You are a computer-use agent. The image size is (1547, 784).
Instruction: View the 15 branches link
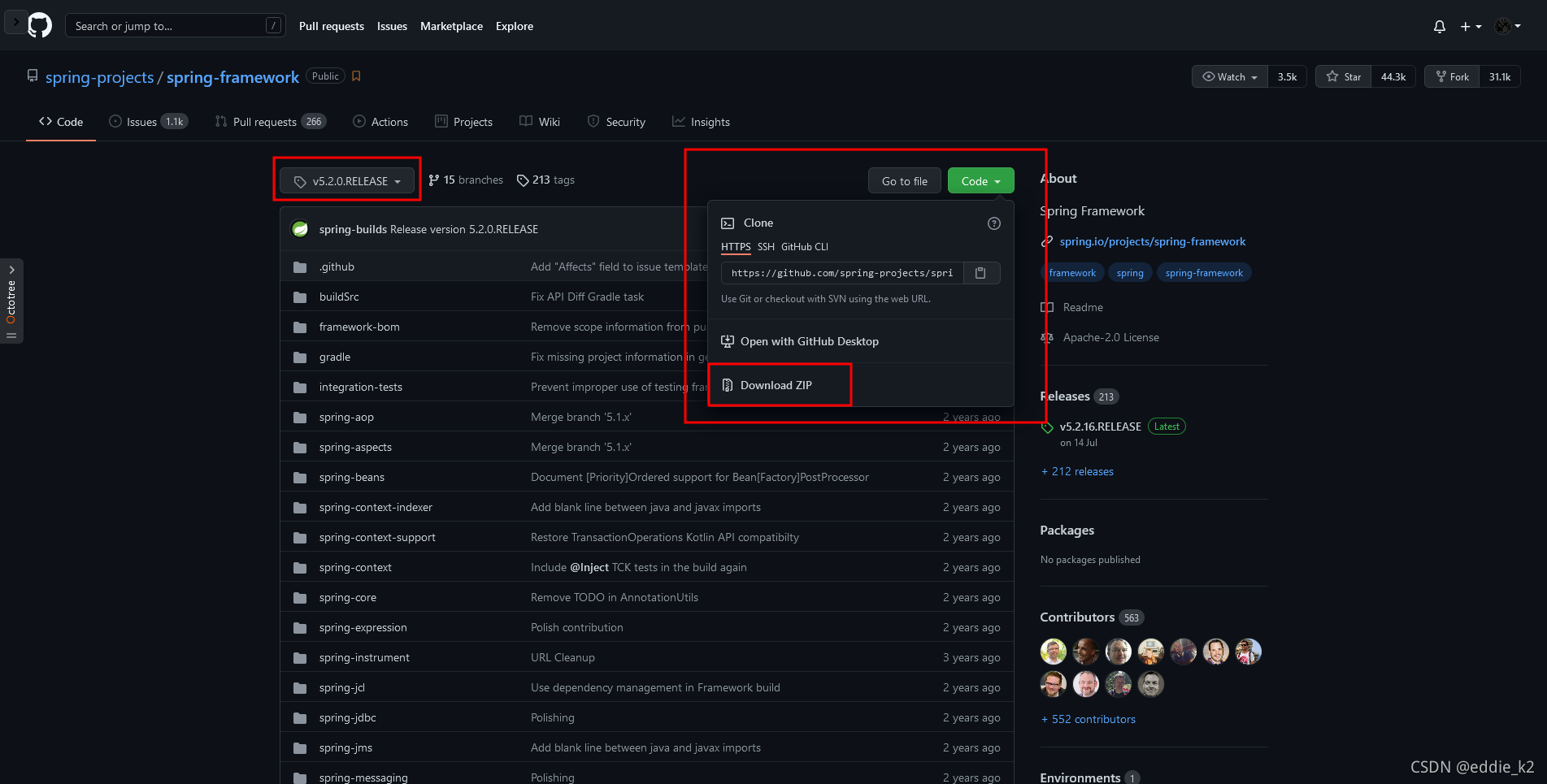(466, 180)
